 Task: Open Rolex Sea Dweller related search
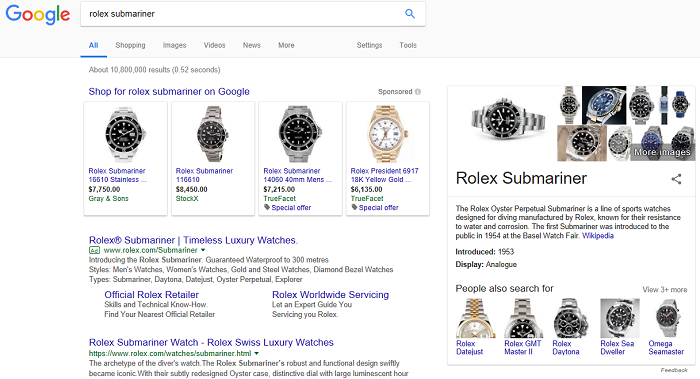617,348
